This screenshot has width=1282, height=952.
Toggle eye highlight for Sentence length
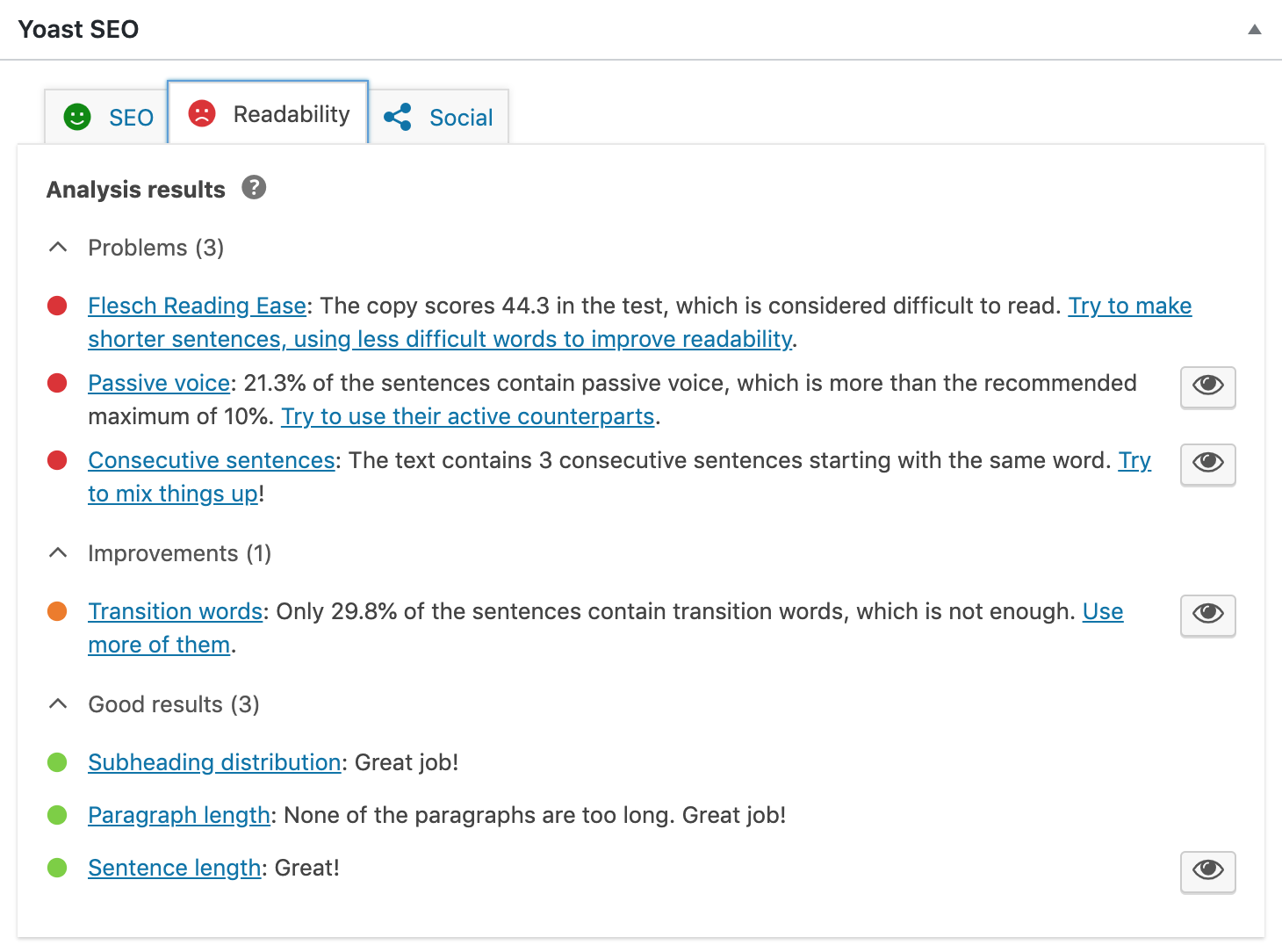pos(1207,871)
